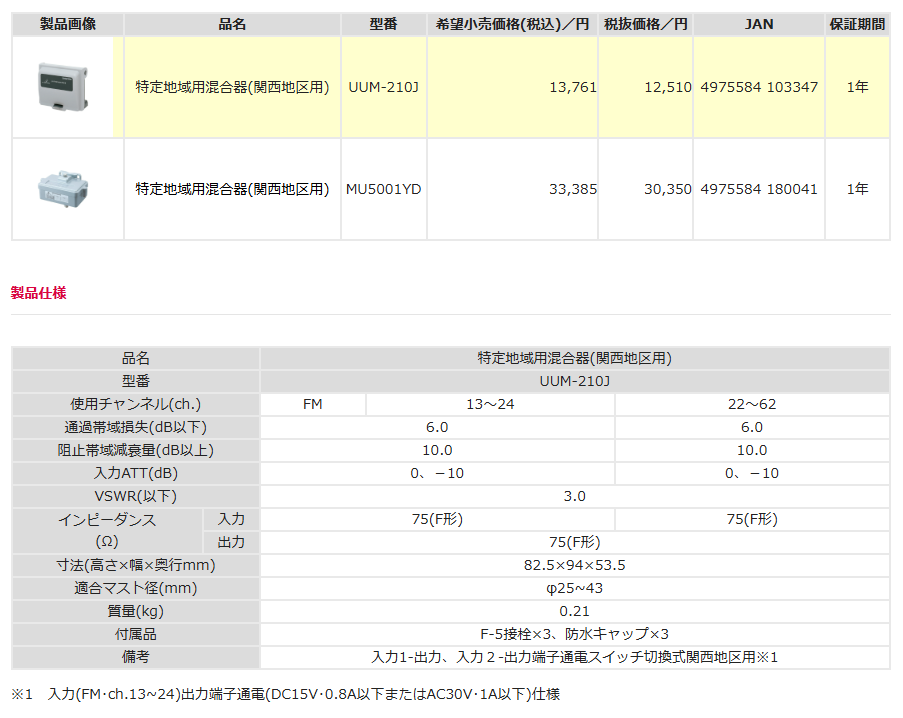Click the 使用チャンネル(ch.) row label
The height and width of the screenshot is (718, 903).
[135, 404]
